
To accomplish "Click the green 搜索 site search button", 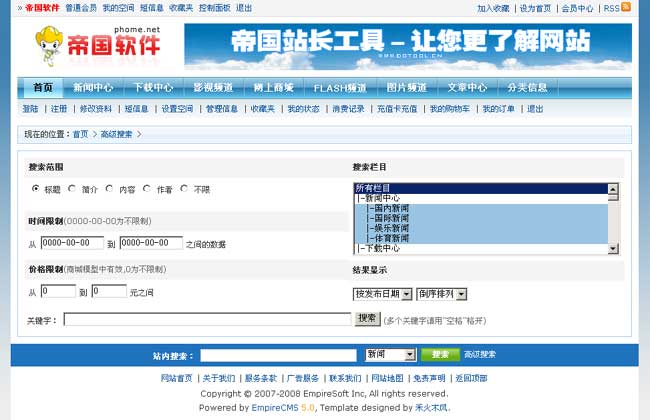I will click(x=440, y=355).
